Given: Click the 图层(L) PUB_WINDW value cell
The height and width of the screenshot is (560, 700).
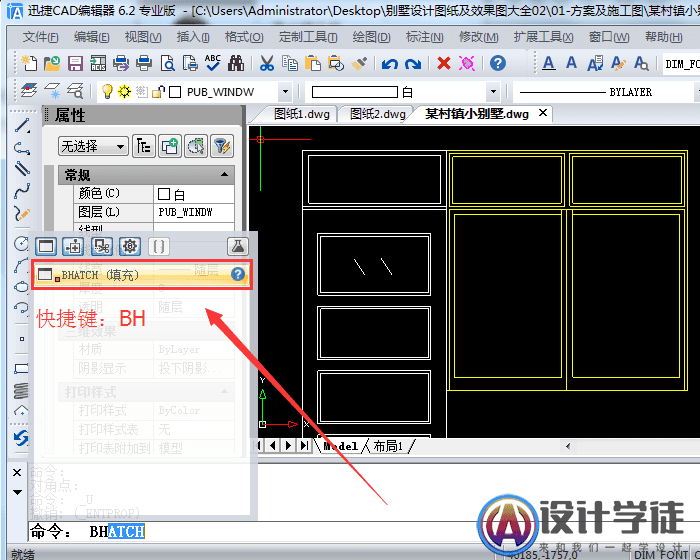Looking at the screenshot, I should (194, 212).
